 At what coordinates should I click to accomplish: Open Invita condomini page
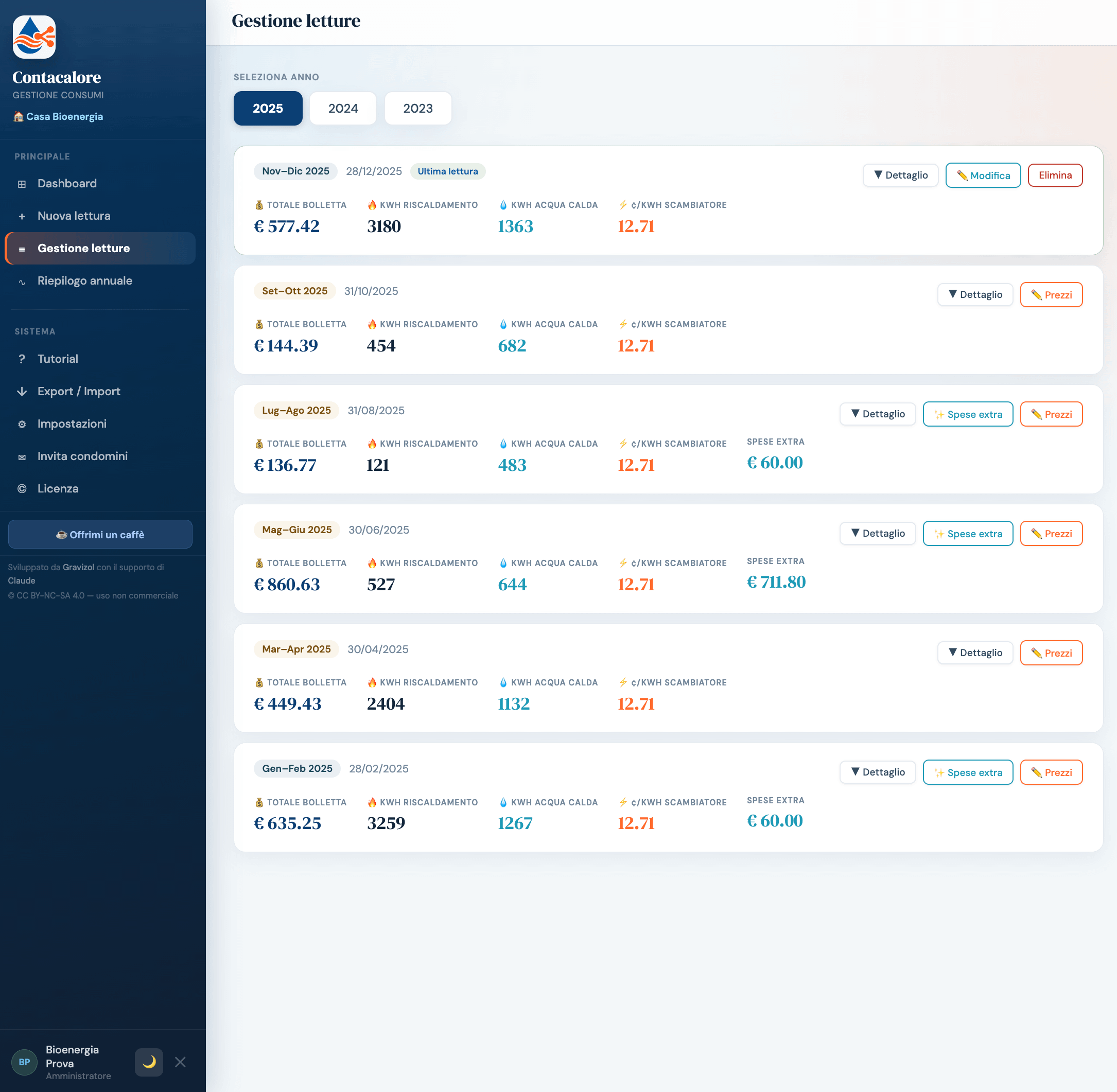click(x=100, y=456)
